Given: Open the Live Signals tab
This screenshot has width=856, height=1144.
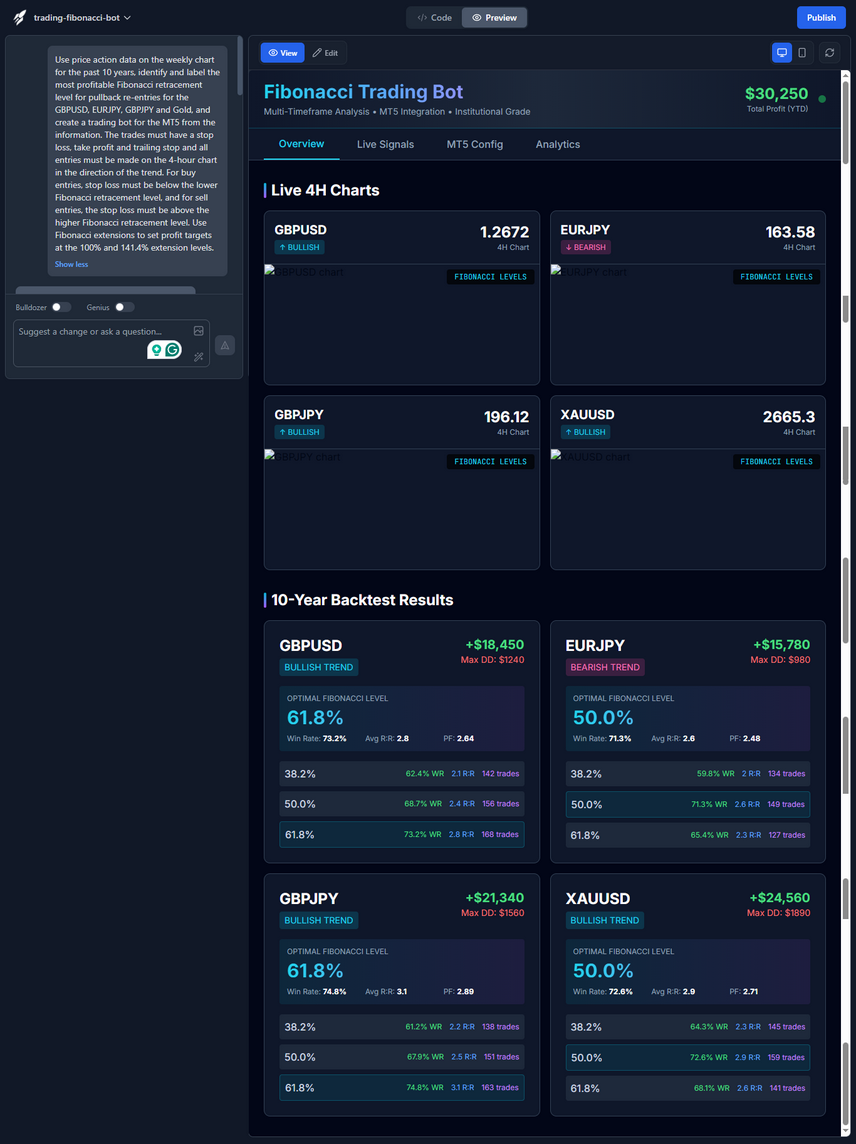Looking at the screenshot, I should (x=385, y=144).
